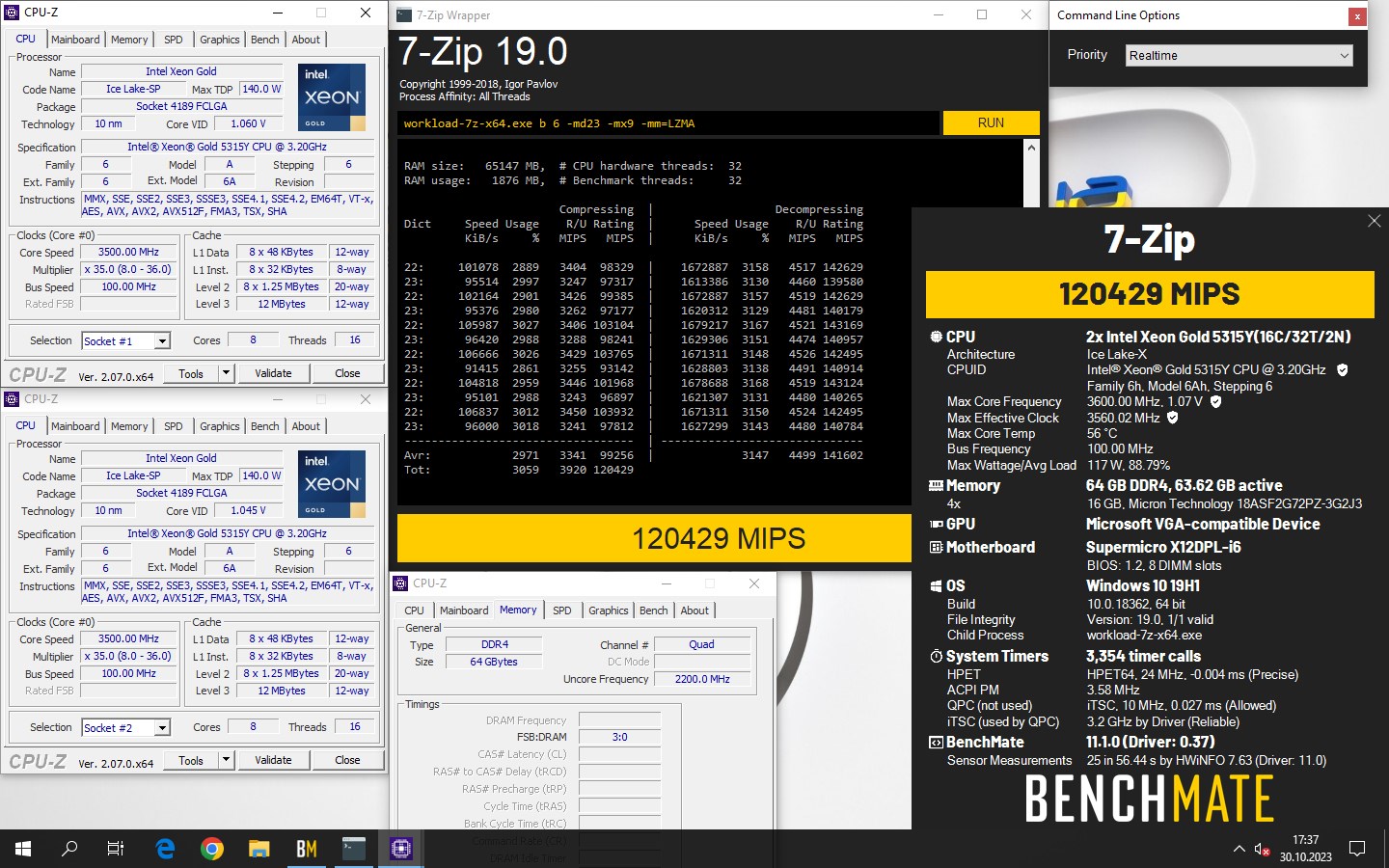Click Motherboard section icon in BenchMate panel
Image resolution: width=1389 pixels, height=868 pixels.
pos(936,548)
